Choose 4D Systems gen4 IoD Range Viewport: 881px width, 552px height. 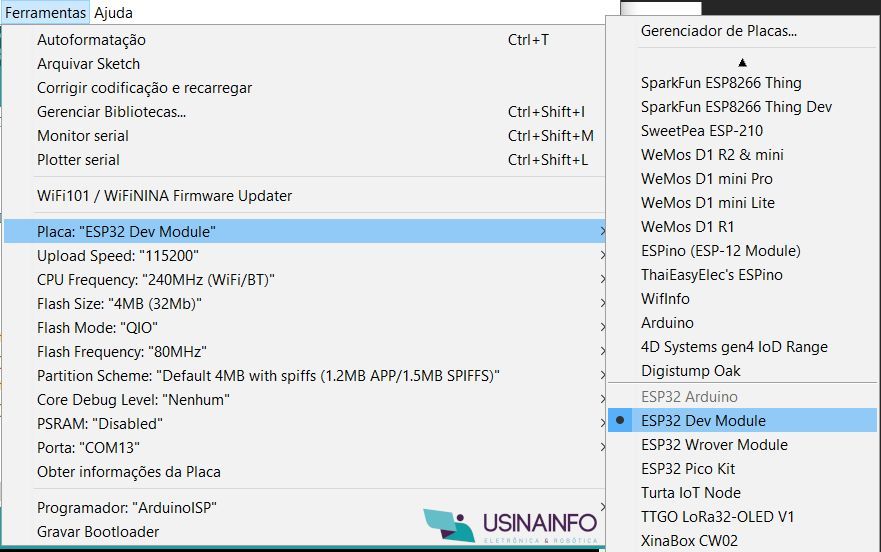742,347
